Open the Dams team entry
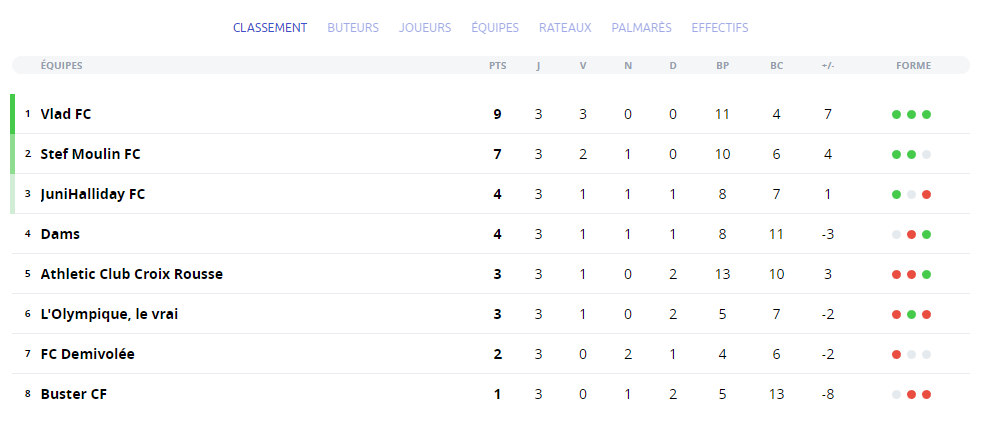 point(60,234)
